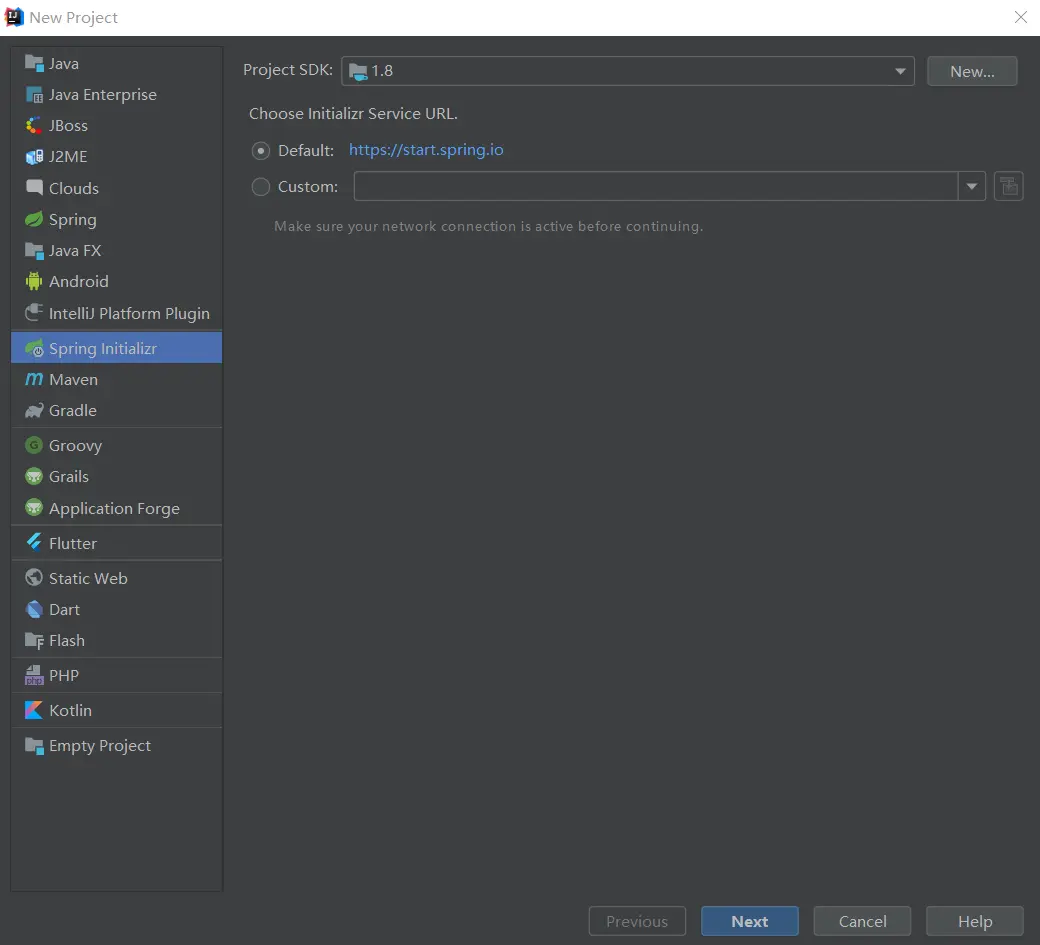
Task: Click the Project SDK 1.8 combo box
Action: (627, 71)
